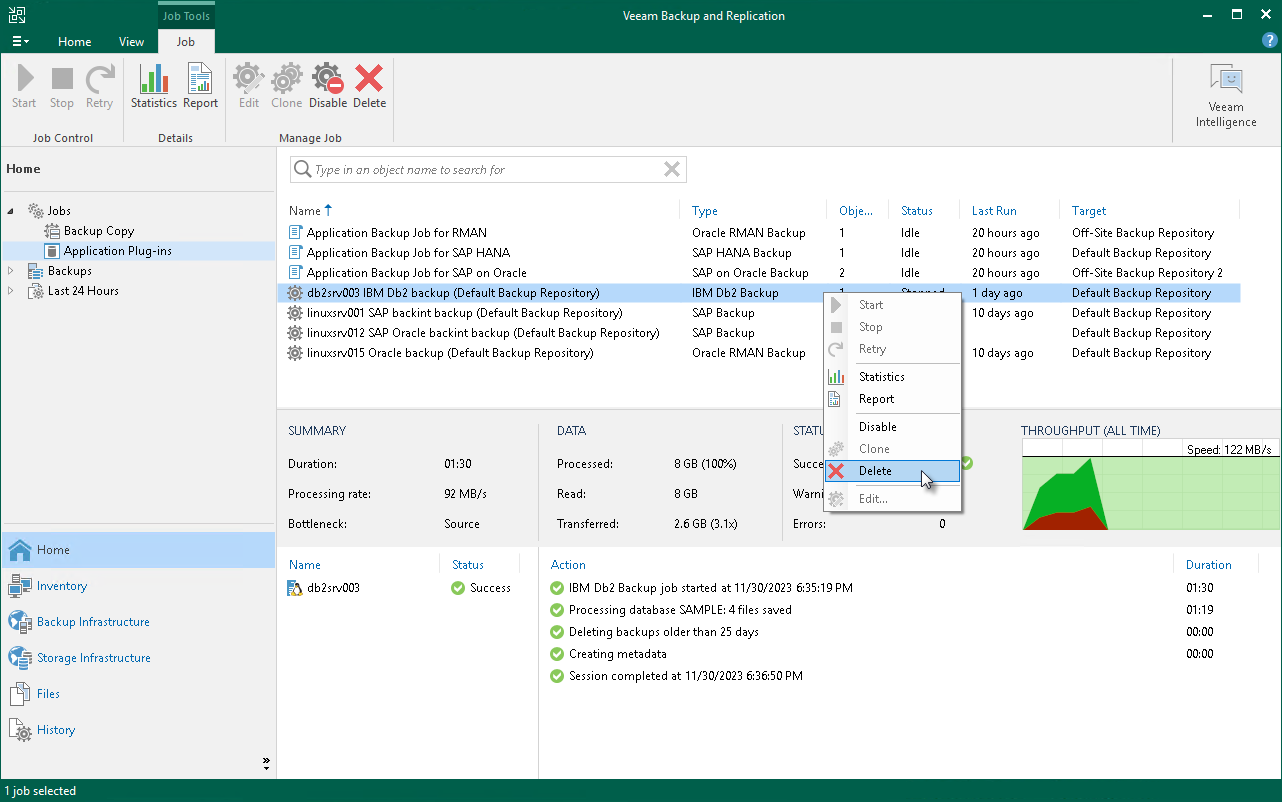Screen dimensions: 1282x802
Task: Switch to the Home ribbon tab
Action: pos(75,42)
